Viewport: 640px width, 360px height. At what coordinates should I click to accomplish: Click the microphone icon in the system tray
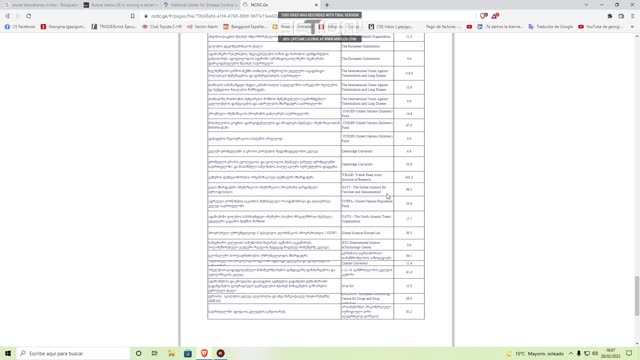(x=579, y=353)
